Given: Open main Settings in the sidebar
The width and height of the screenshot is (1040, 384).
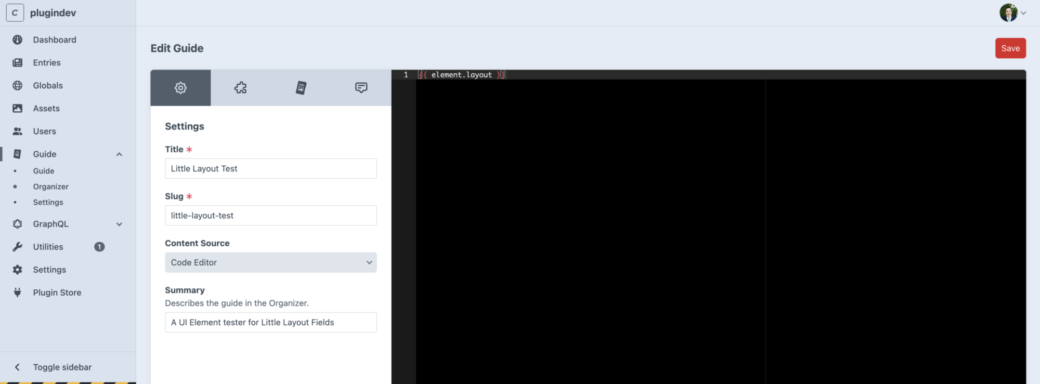Looking at the screenshot, I should pos(50,270).
